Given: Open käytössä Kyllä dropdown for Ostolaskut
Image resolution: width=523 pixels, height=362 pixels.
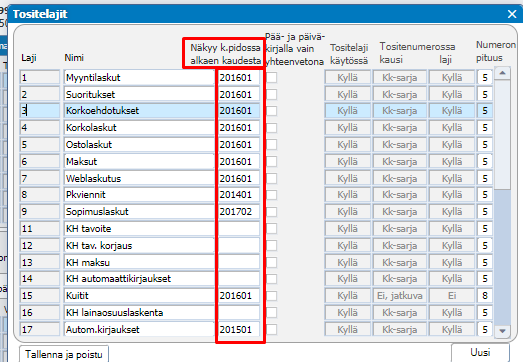Looking at the screenshot, I should coord(347,144).
